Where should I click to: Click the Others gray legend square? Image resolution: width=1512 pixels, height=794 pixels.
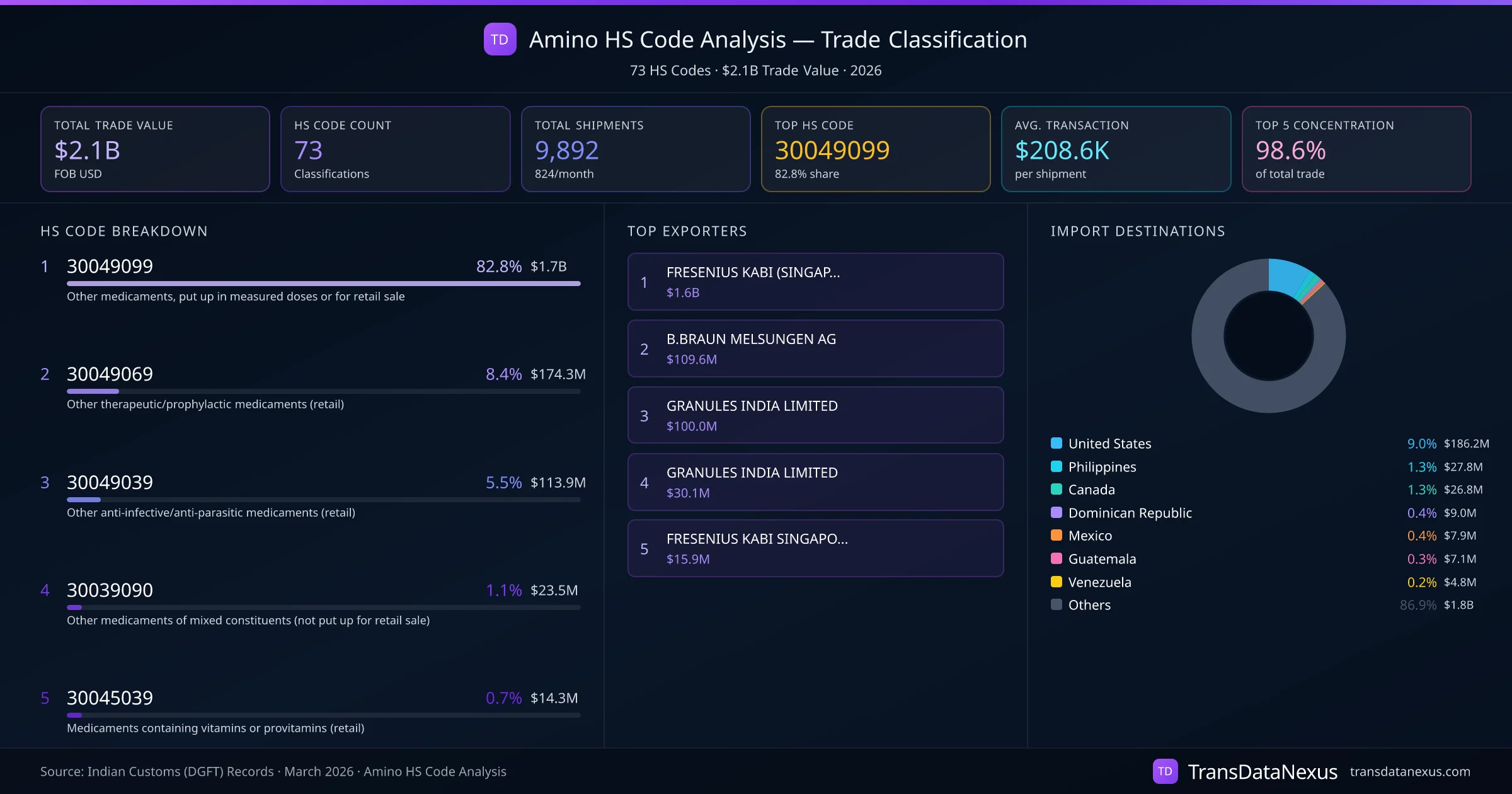point(1057,604)
